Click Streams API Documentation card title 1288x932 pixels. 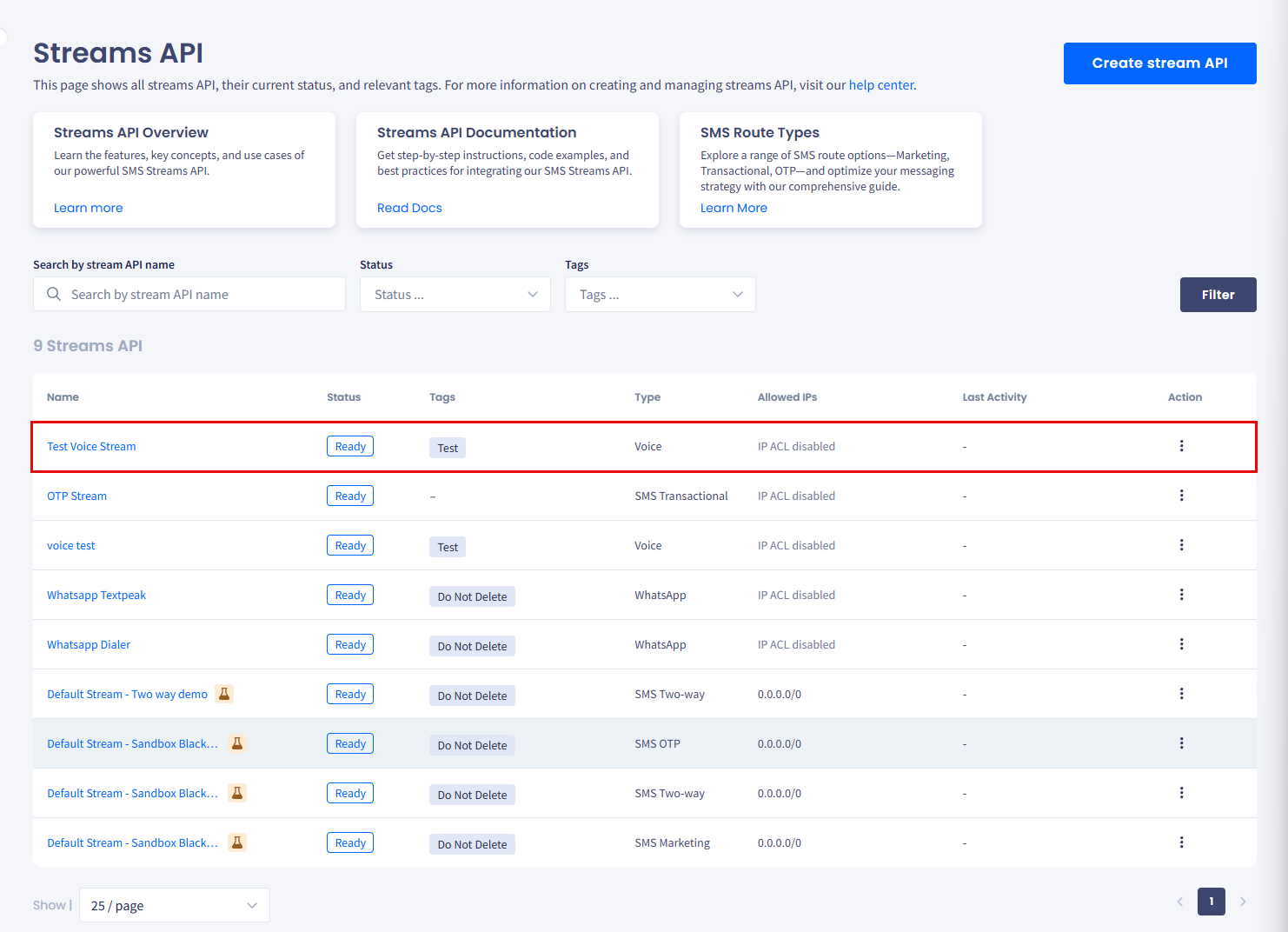coord(476,132)
